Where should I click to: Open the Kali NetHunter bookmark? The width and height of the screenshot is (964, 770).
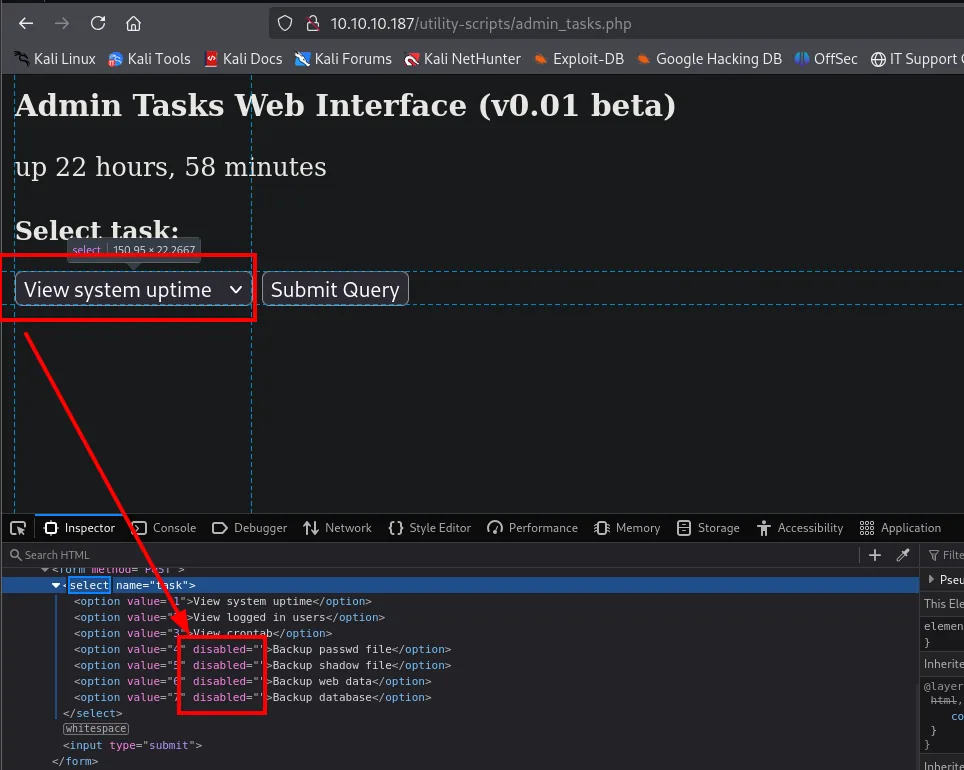[462, 58]
